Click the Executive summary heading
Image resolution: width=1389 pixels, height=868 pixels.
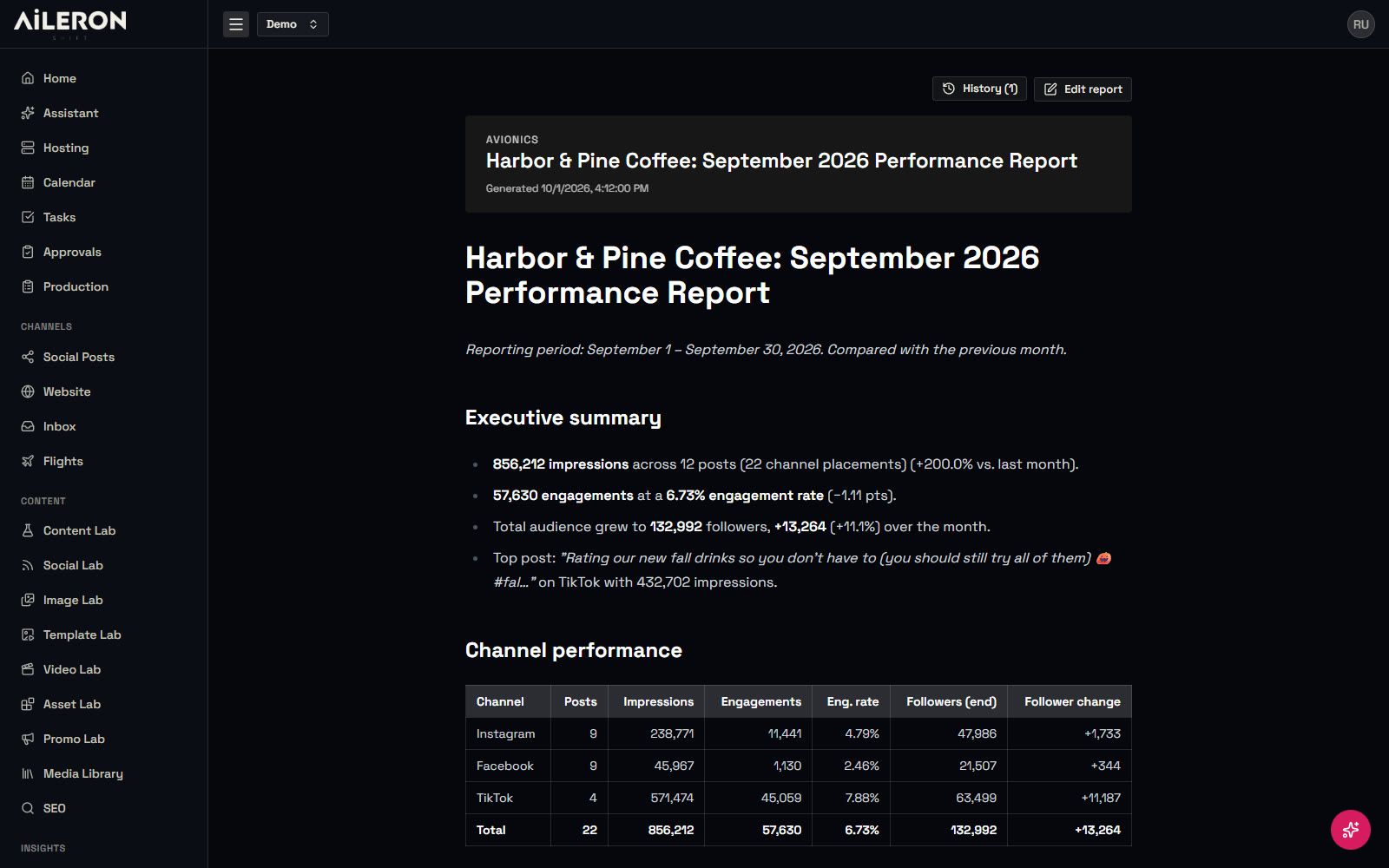[x=563, y=418]
